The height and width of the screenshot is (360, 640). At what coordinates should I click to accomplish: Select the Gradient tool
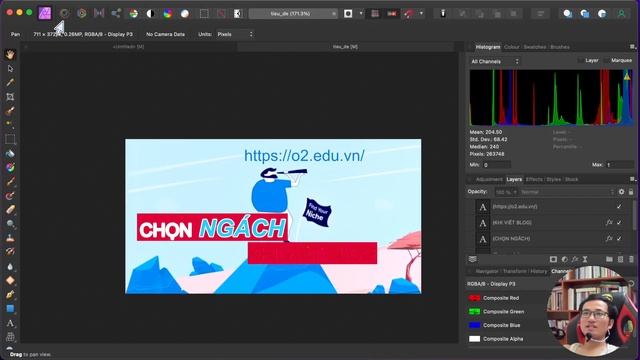[x=10, y=167]
